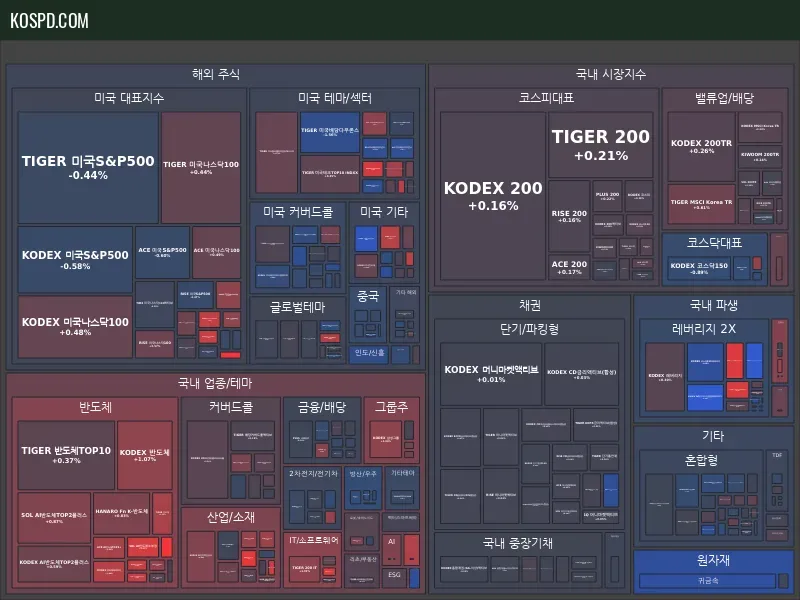Click the 중국 section header
Viewport: 800px width, 600px height.
(367, 296)
